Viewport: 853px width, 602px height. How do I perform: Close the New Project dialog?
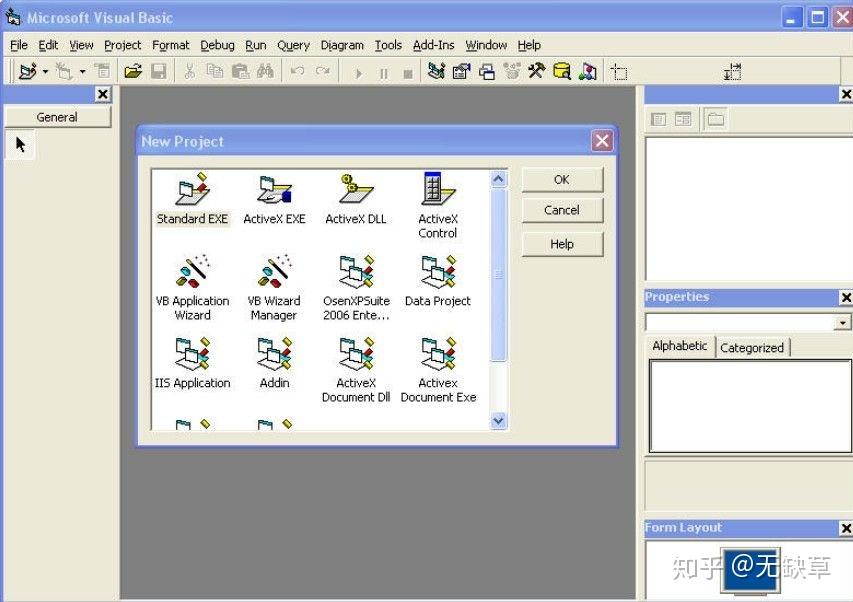click(602, 141)
